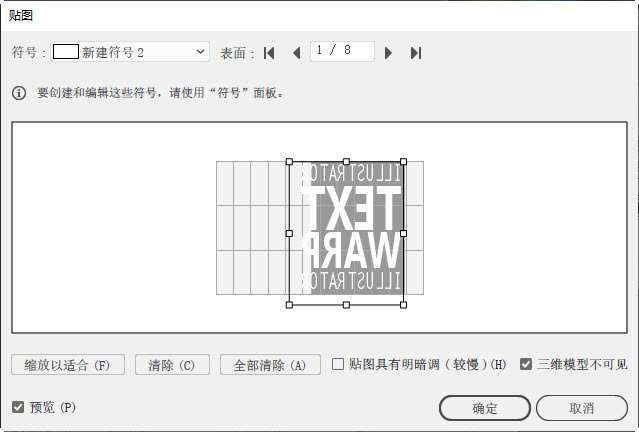Go to last surface
The image size is (639, 432).
416,53
